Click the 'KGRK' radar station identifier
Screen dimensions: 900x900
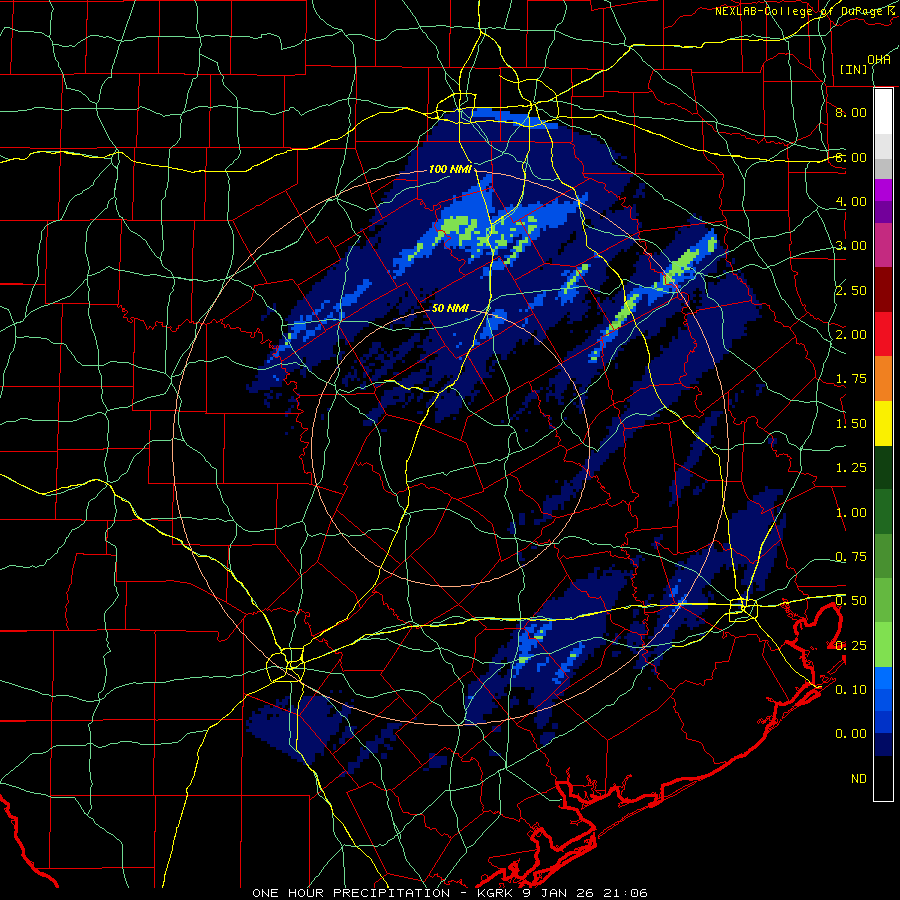click(x=495, y=893)
